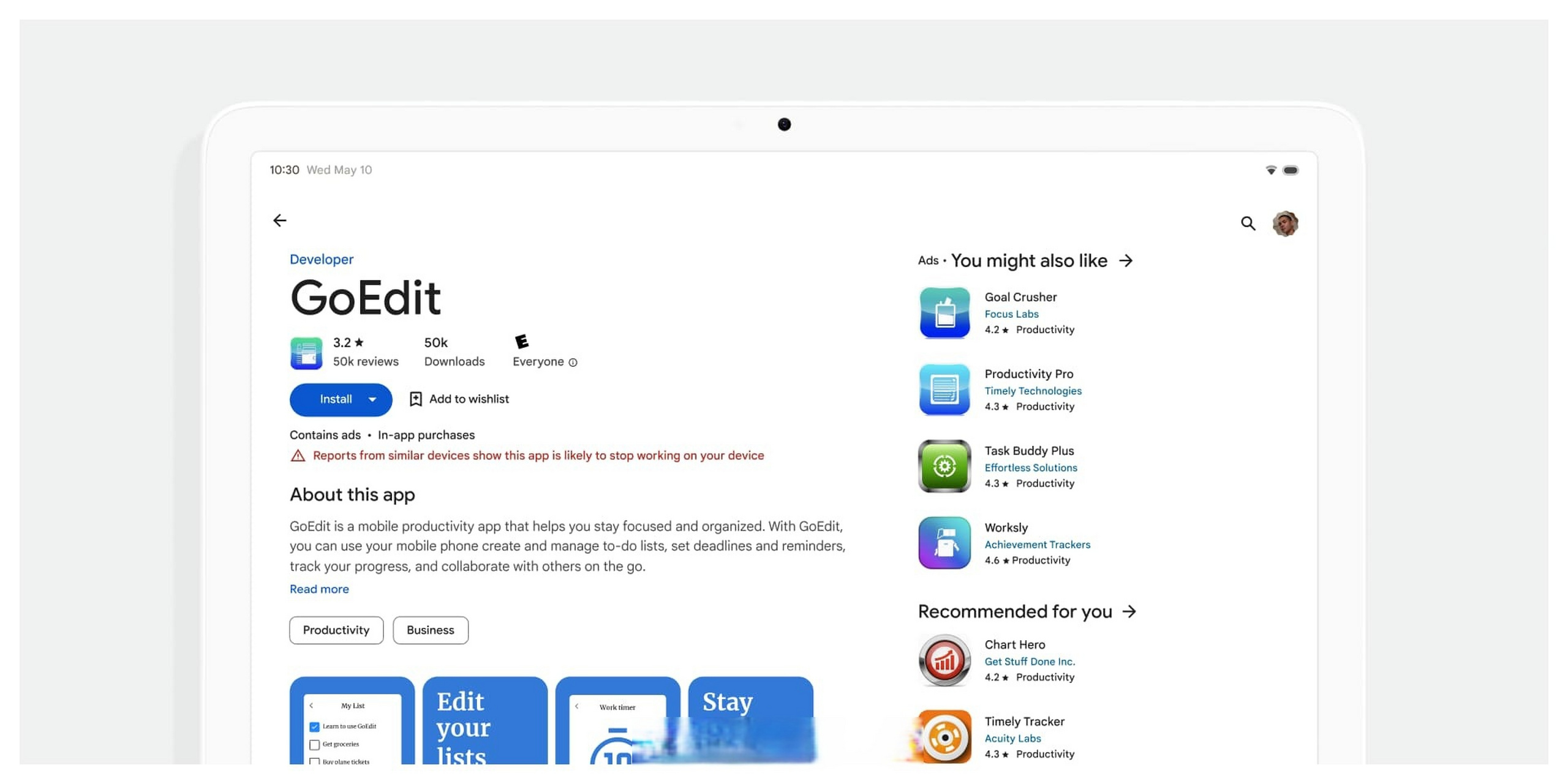This screenshot has height=784, width=1568.
Task: Expand the Recommended for you arrow
Action: click(x=1130, y=611)
